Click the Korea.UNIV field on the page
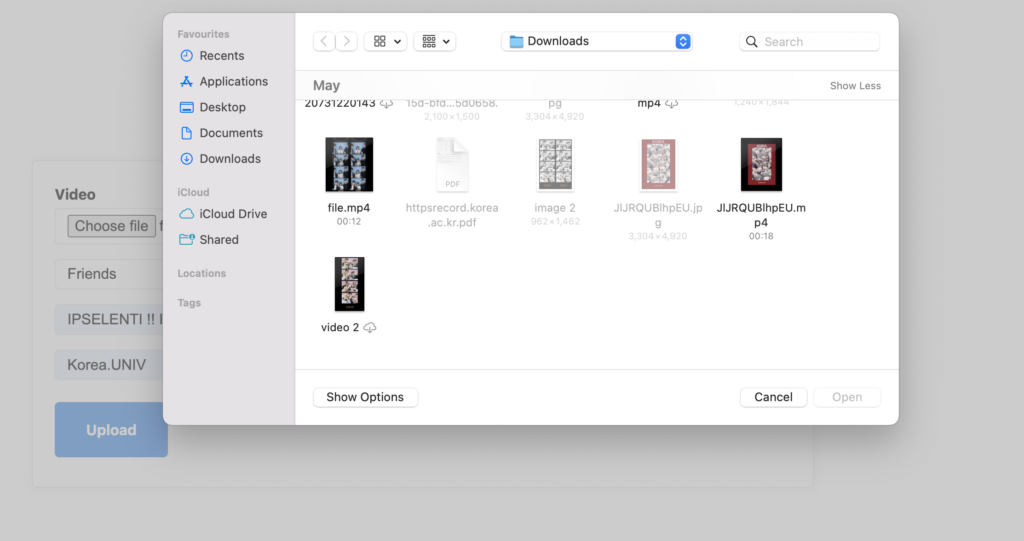 (109, 365)
